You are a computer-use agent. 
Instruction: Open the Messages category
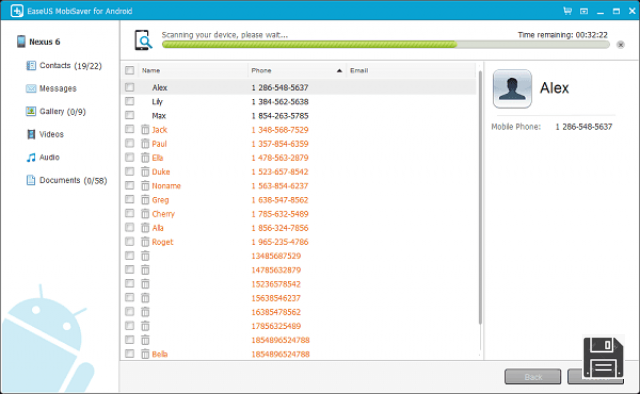(x=51, y=89)
